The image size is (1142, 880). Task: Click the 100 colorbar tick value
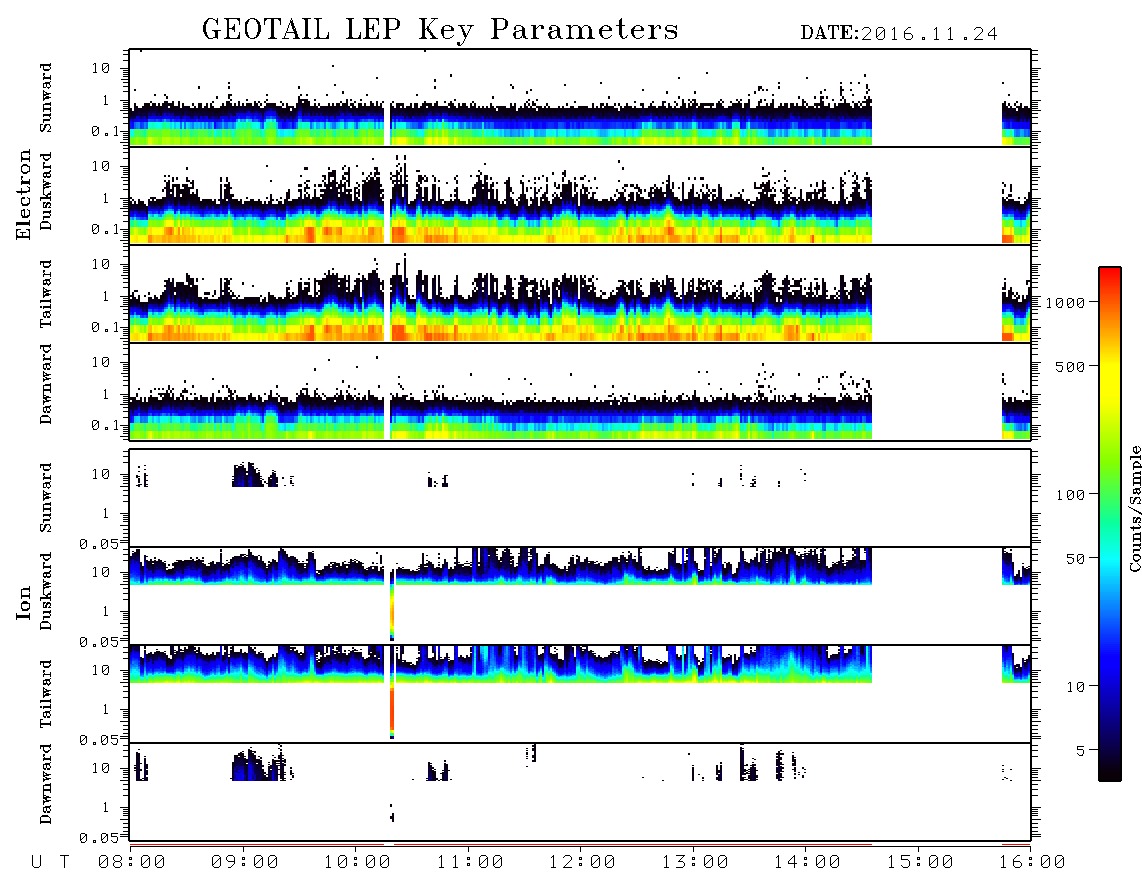[x=1070, y=495]
